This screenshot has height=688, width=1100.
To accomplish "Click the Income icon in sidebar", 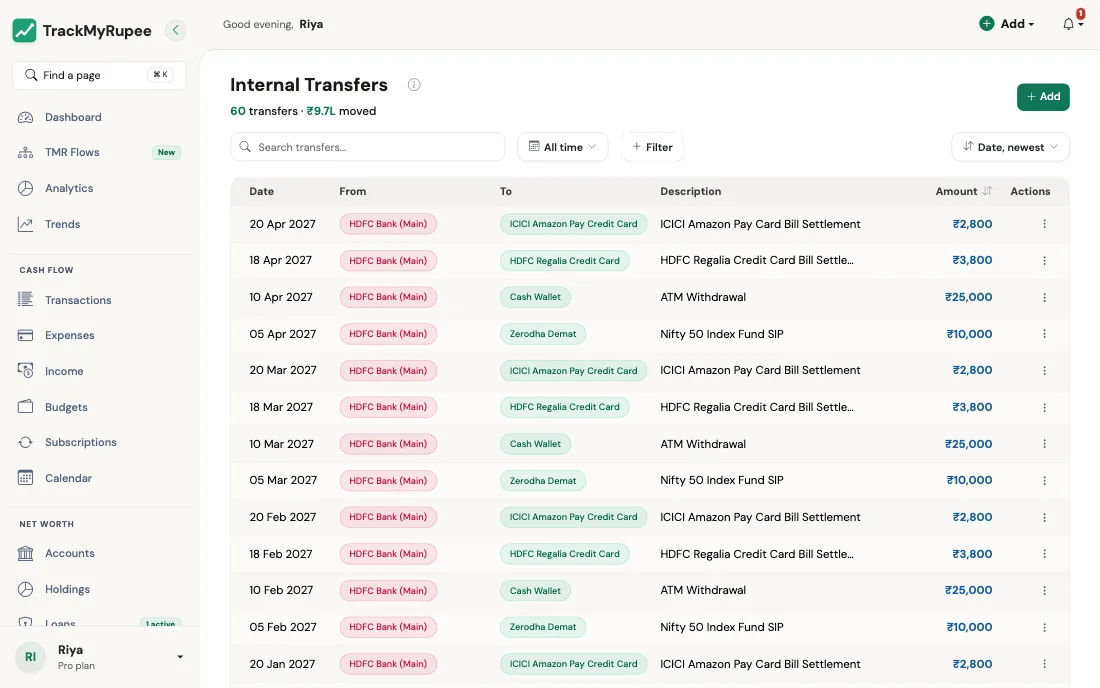I will click(x=25, y=371).
